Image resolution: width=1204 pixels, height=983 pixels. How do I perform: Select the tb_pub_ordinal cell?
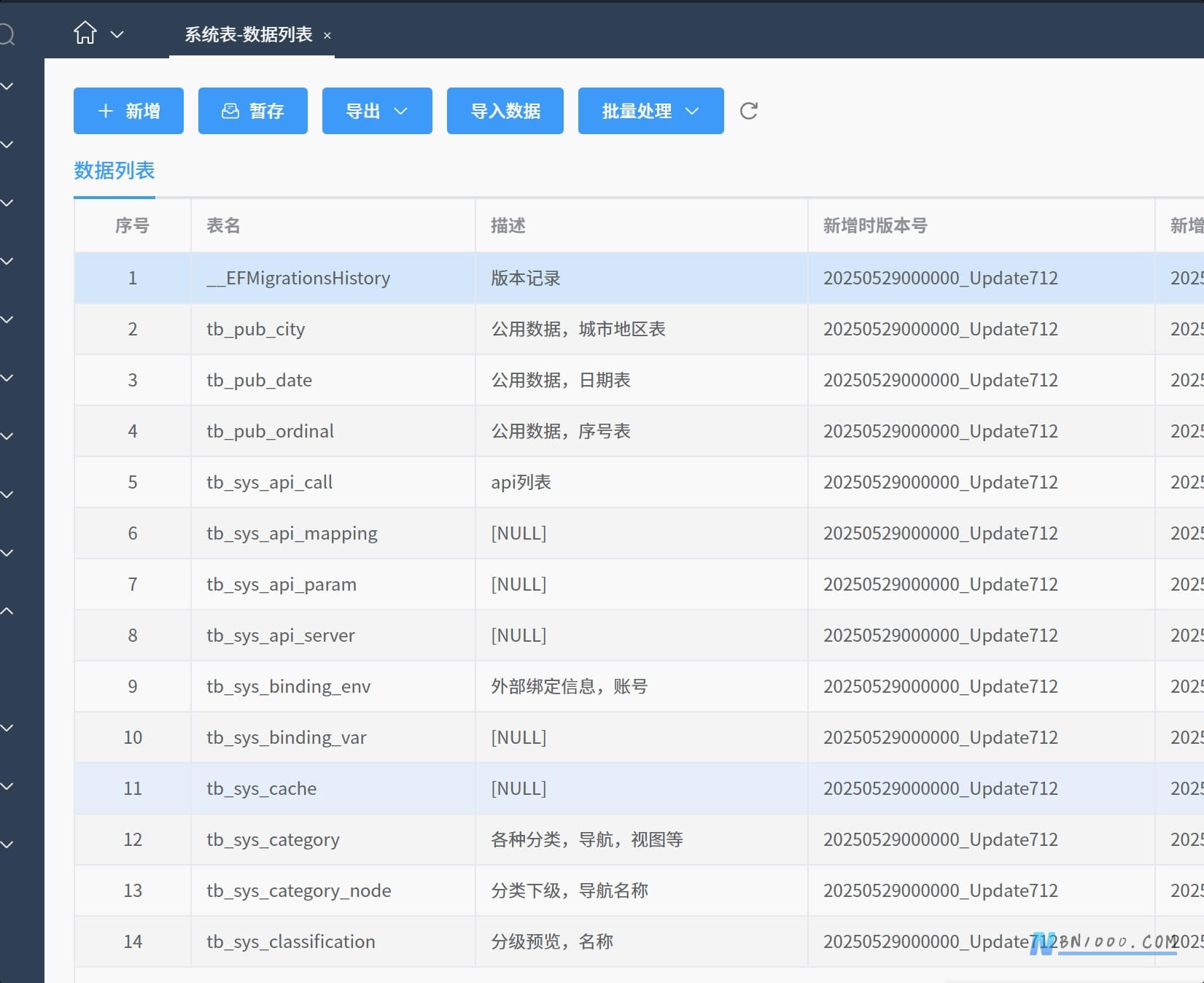[333, 431]
